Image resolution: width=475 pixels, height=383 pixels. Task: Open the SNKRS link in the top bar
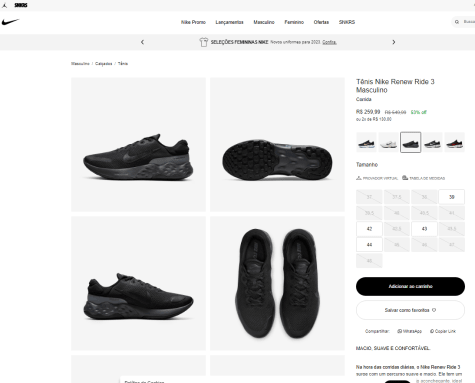click(x=21, y=5)
